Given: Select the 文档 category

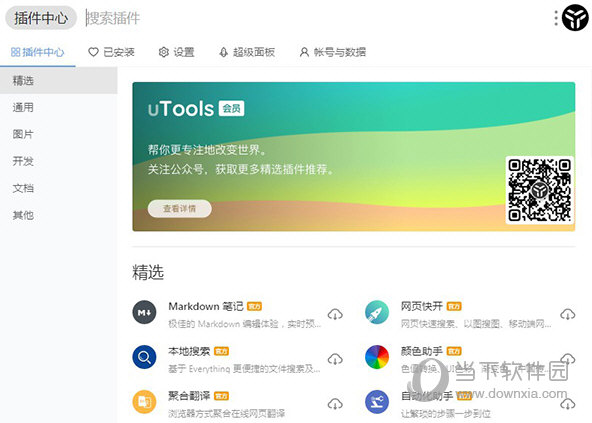Looking at the screenshot, I should [59, 188].
